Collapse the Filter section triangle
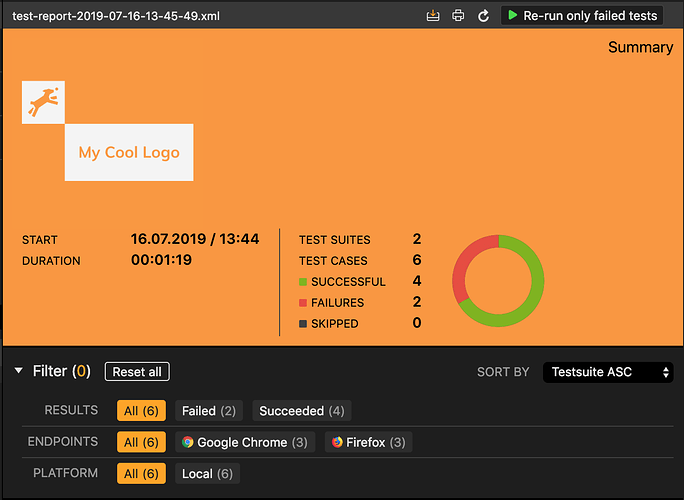The width and height of the screenshot is (684, 500). pyautogui.click(x=18, y=371)
